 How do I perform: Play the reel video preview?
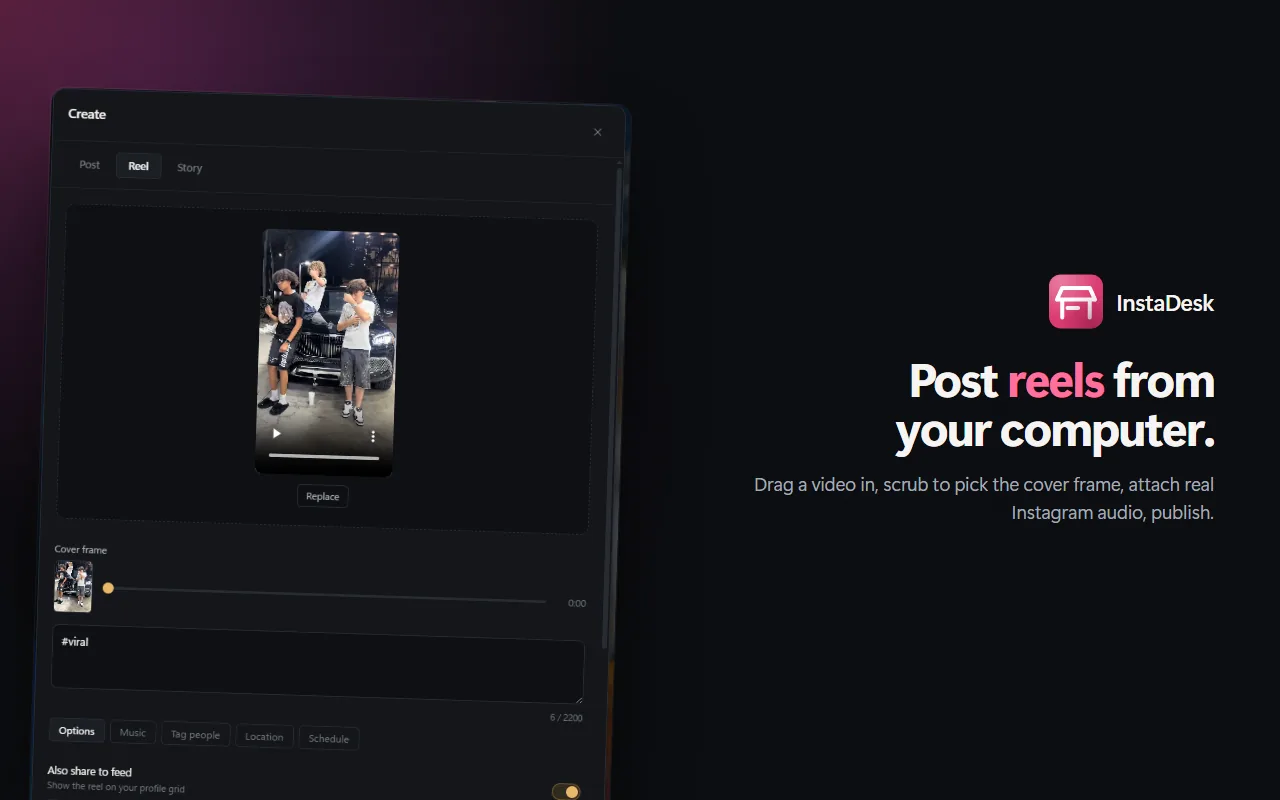pos(277,433)
